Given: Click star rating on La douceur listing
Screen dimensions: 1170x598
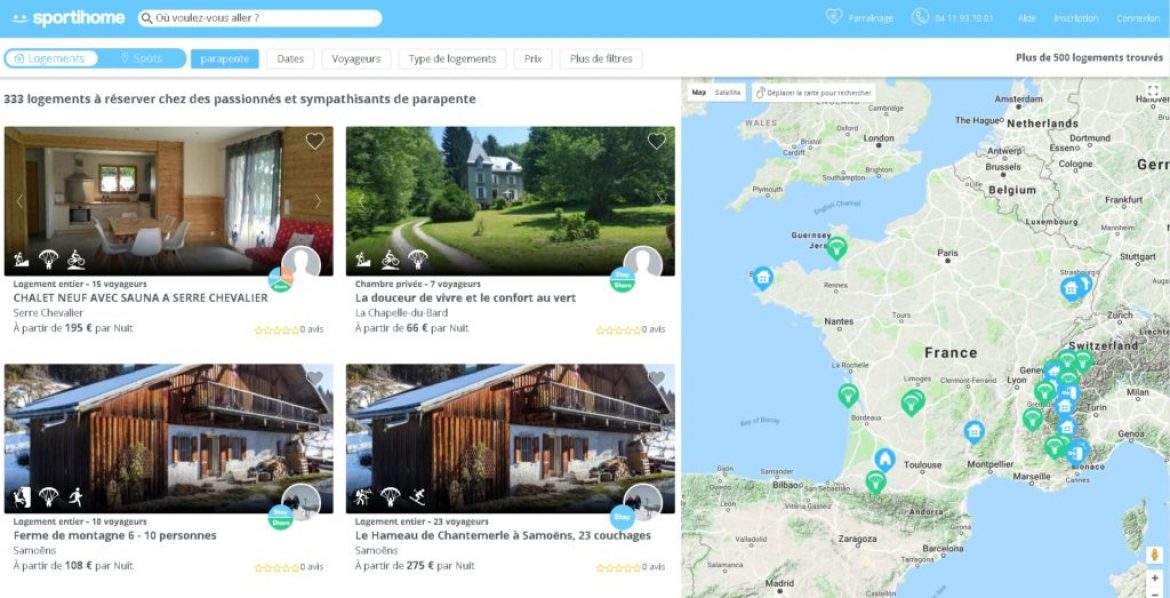Looking at the screenshot, I should point(619,329).
